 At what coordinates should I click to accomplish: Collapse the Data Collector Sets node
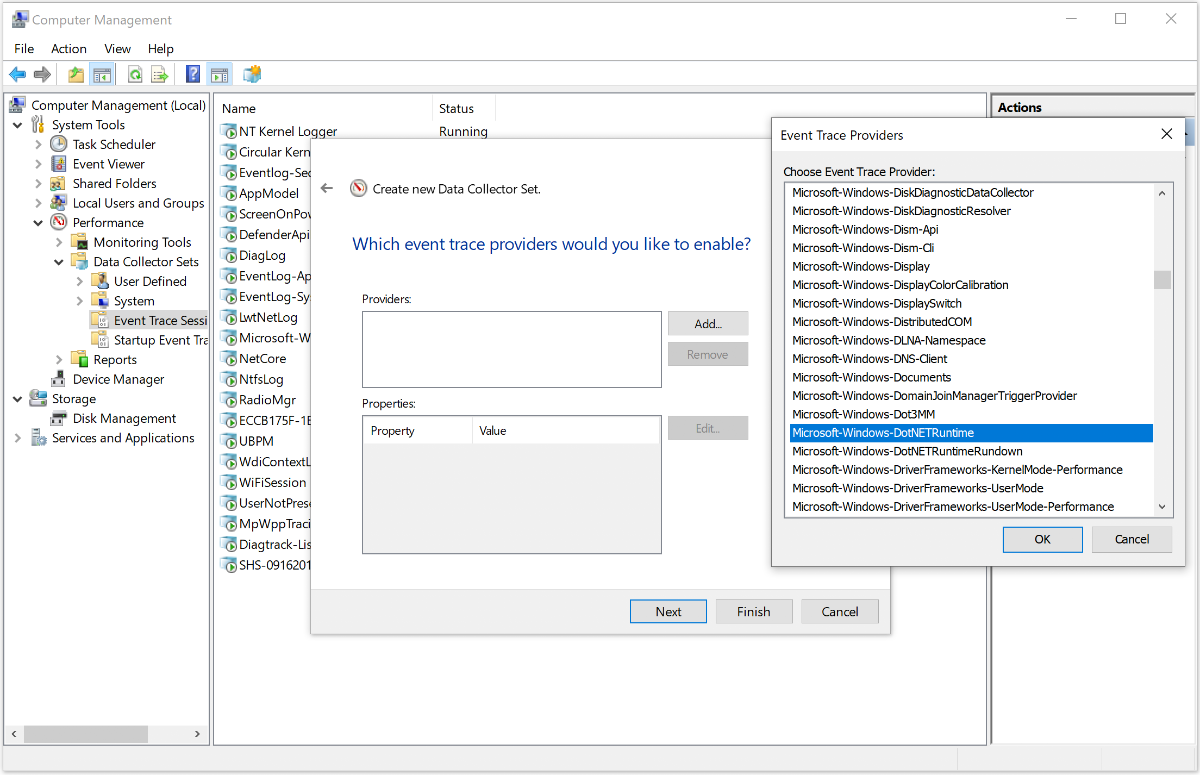pyautogui.click(x=59, y=262)
